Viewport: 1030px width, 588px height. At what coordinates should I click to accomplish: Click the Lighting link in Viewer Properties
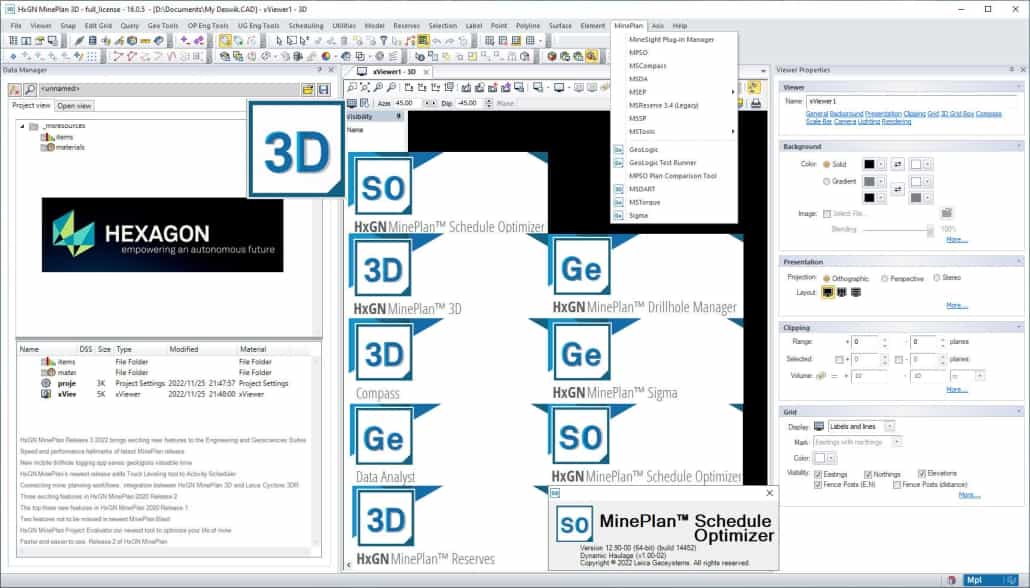pyautogui.click(x=867, y=121)
